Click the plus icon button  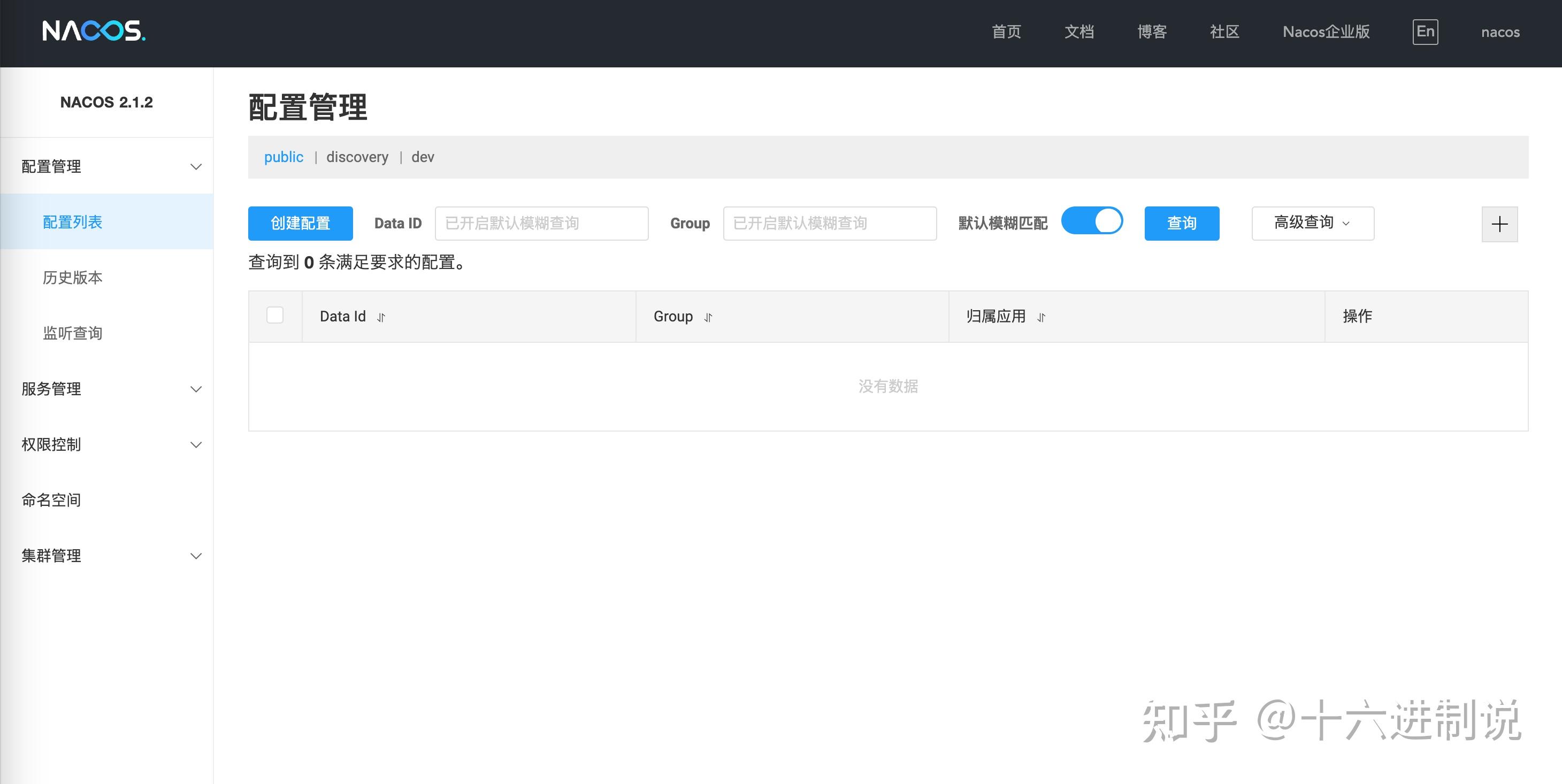(1499, 224)
